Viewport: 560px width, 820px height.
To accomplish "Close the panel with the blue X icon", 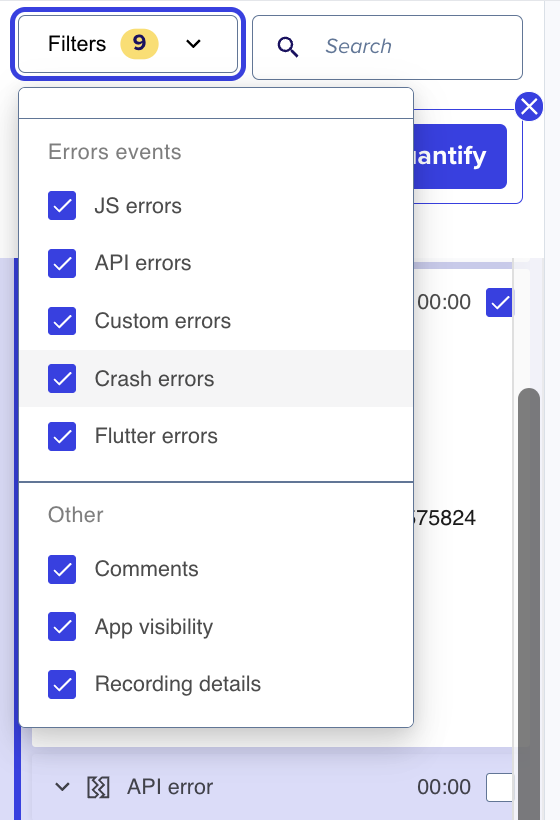I will (x=529, y=107).
